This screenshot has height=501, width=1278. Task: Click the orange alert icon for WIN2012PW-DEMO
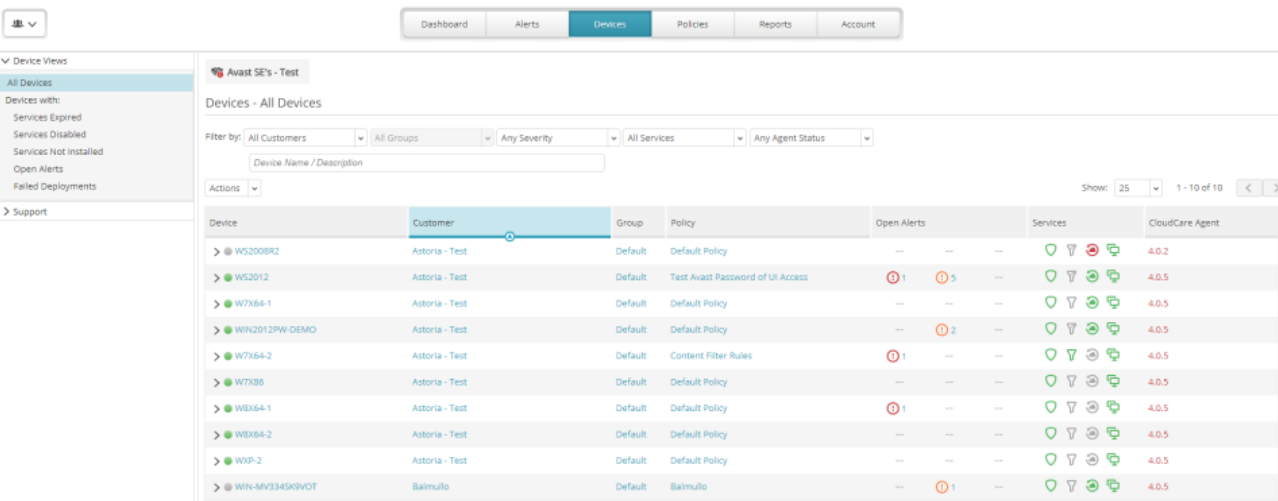pos(941,329)
